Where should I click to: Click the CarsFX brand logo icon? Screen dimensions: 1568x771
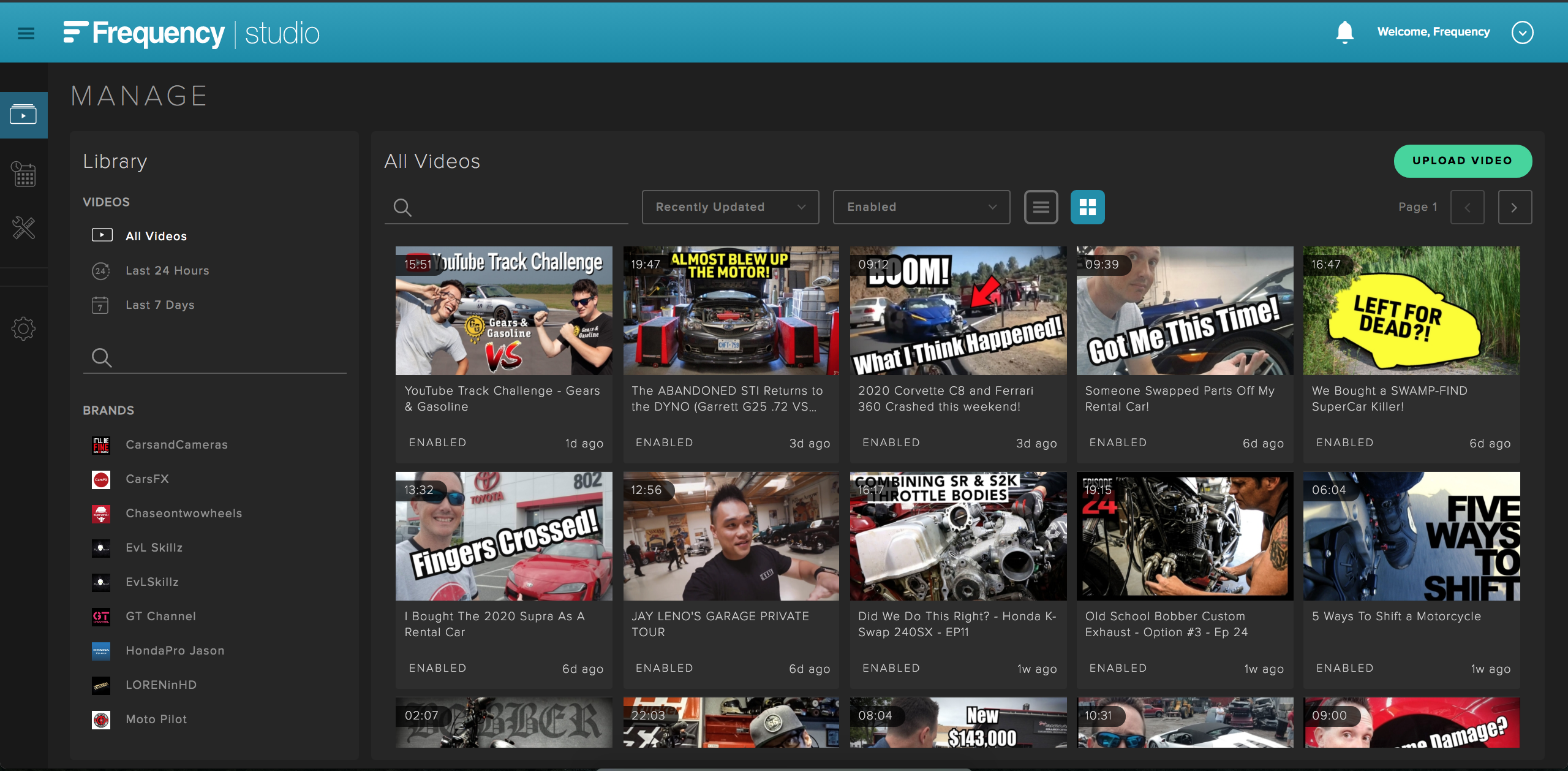[101, 479]
